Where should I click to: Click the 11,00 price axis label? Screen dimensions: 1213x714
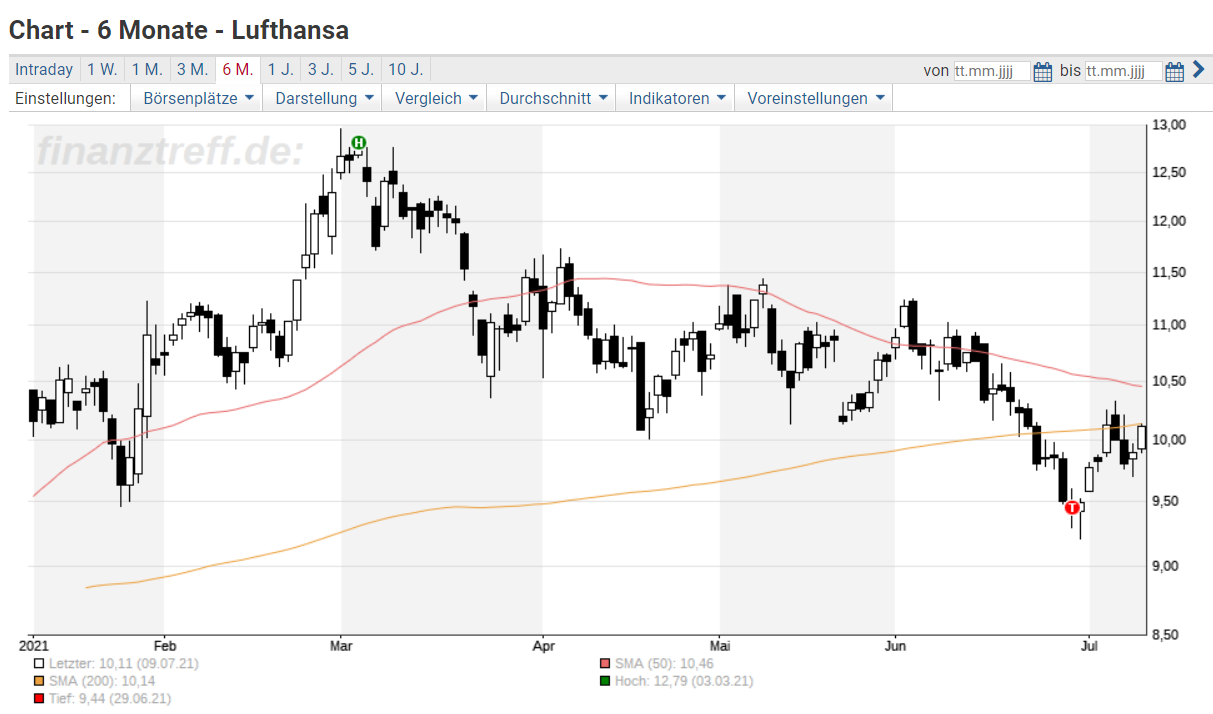1169,325
